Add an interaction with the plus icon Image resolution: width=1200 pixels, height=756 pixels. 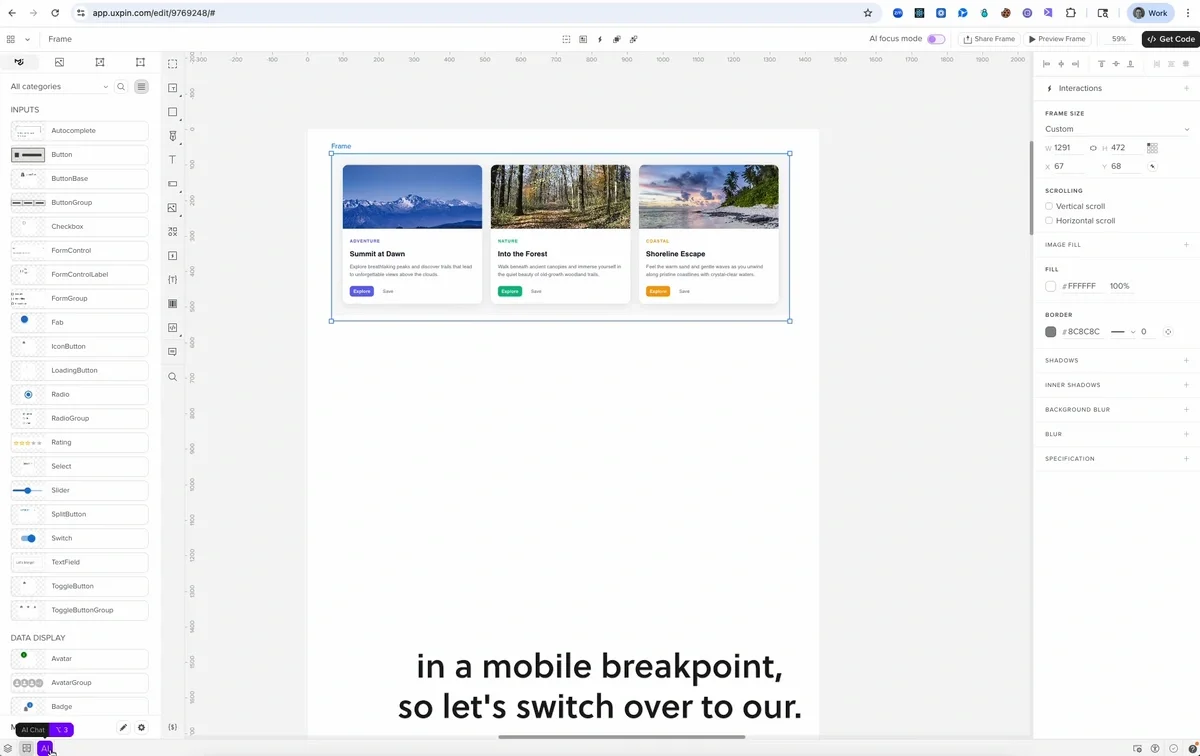1186,88
